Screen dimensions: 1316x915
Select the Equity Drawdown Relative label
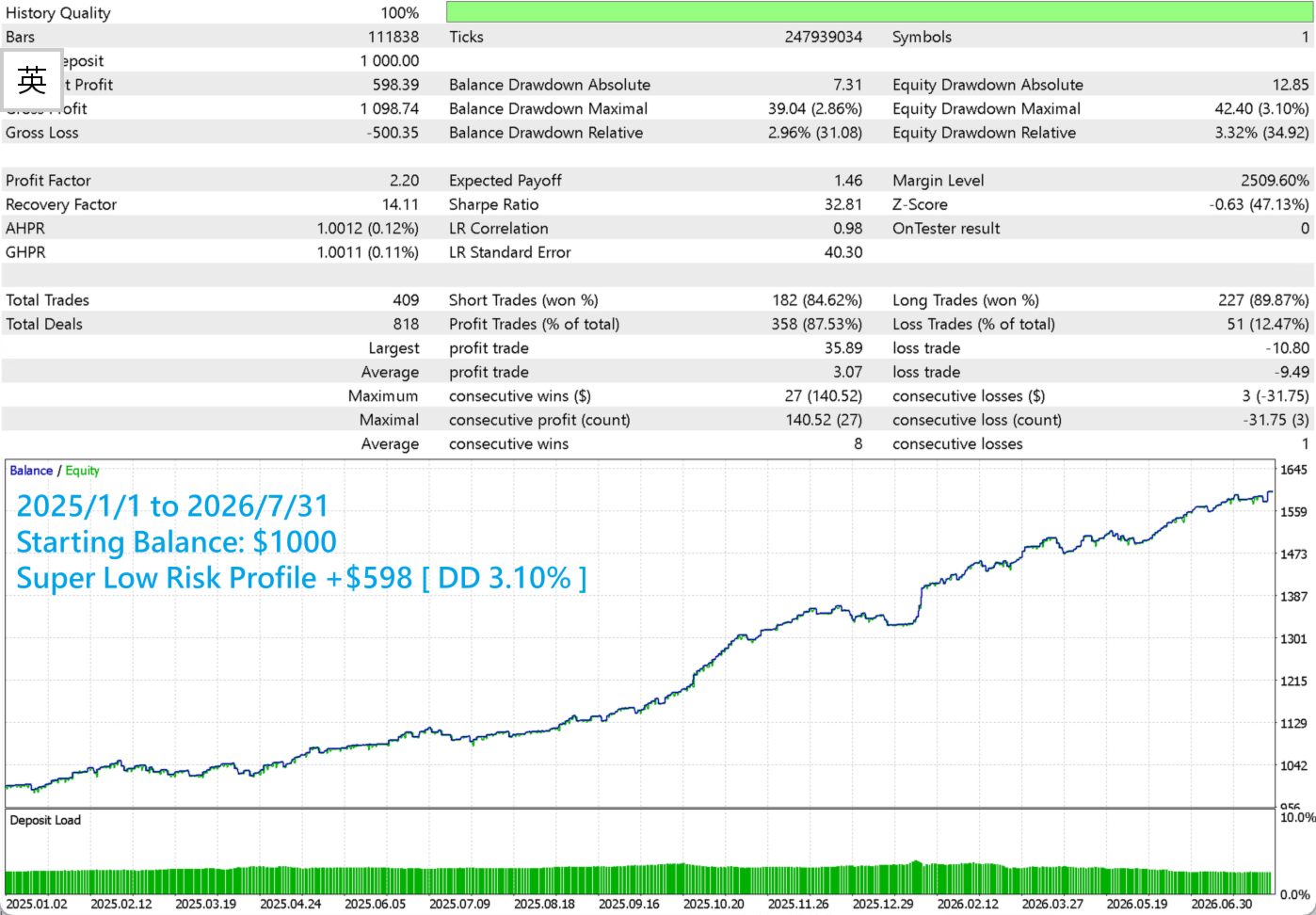(985, 133)
